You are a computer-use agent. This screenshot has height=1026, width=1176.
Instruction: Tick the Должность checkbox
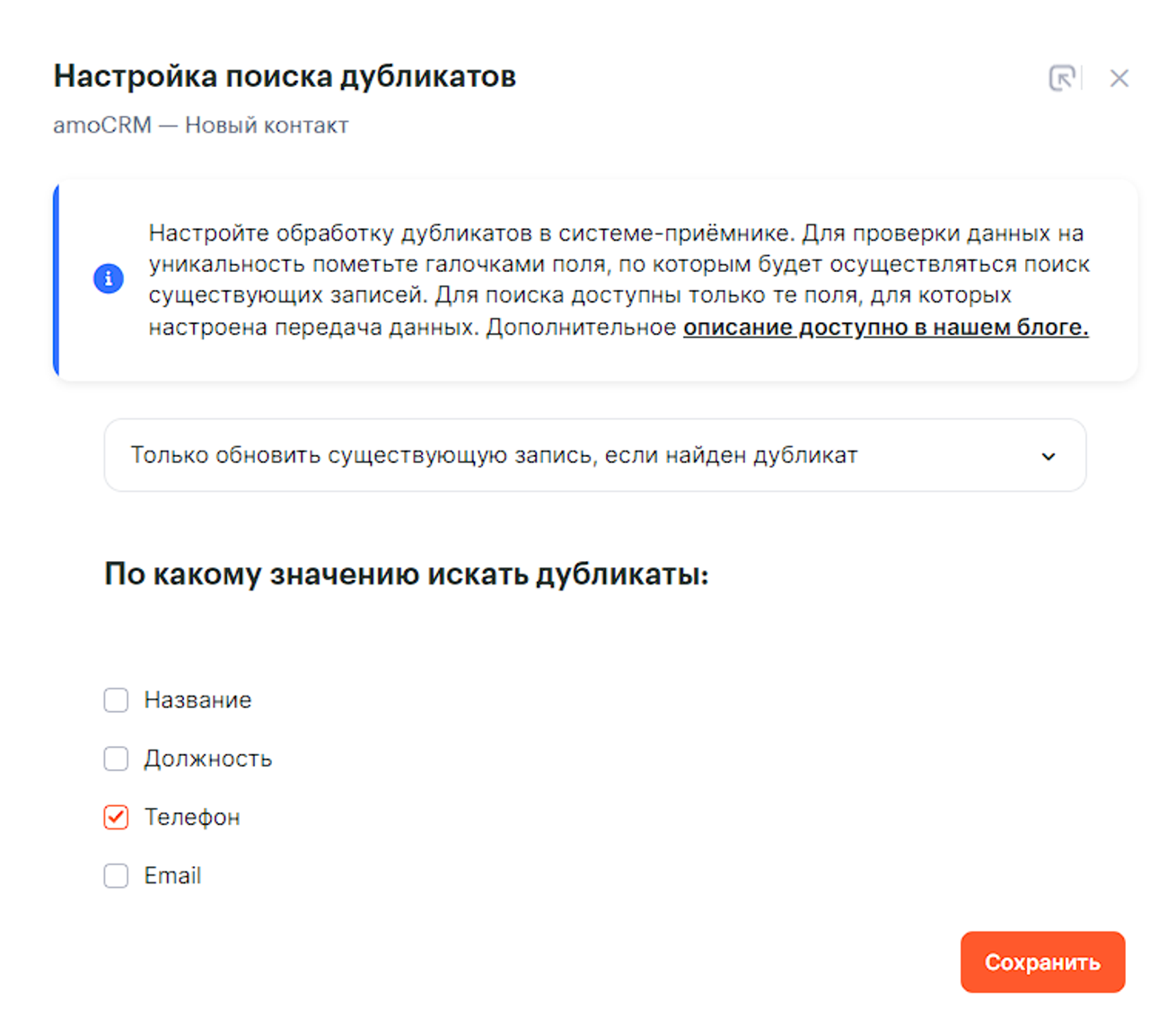click(116, 759)
